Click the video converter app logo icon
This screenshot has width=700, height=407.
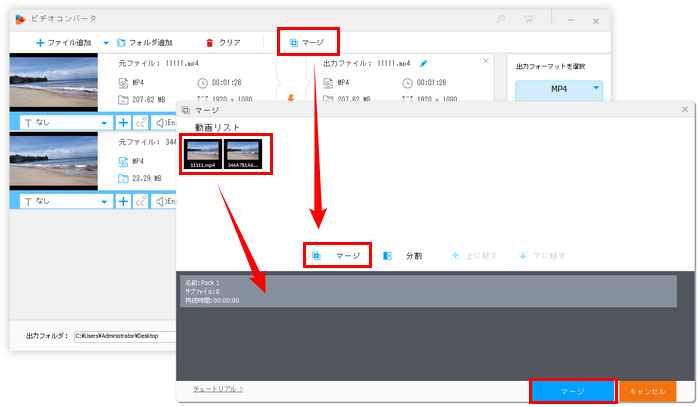click(20, 19)
